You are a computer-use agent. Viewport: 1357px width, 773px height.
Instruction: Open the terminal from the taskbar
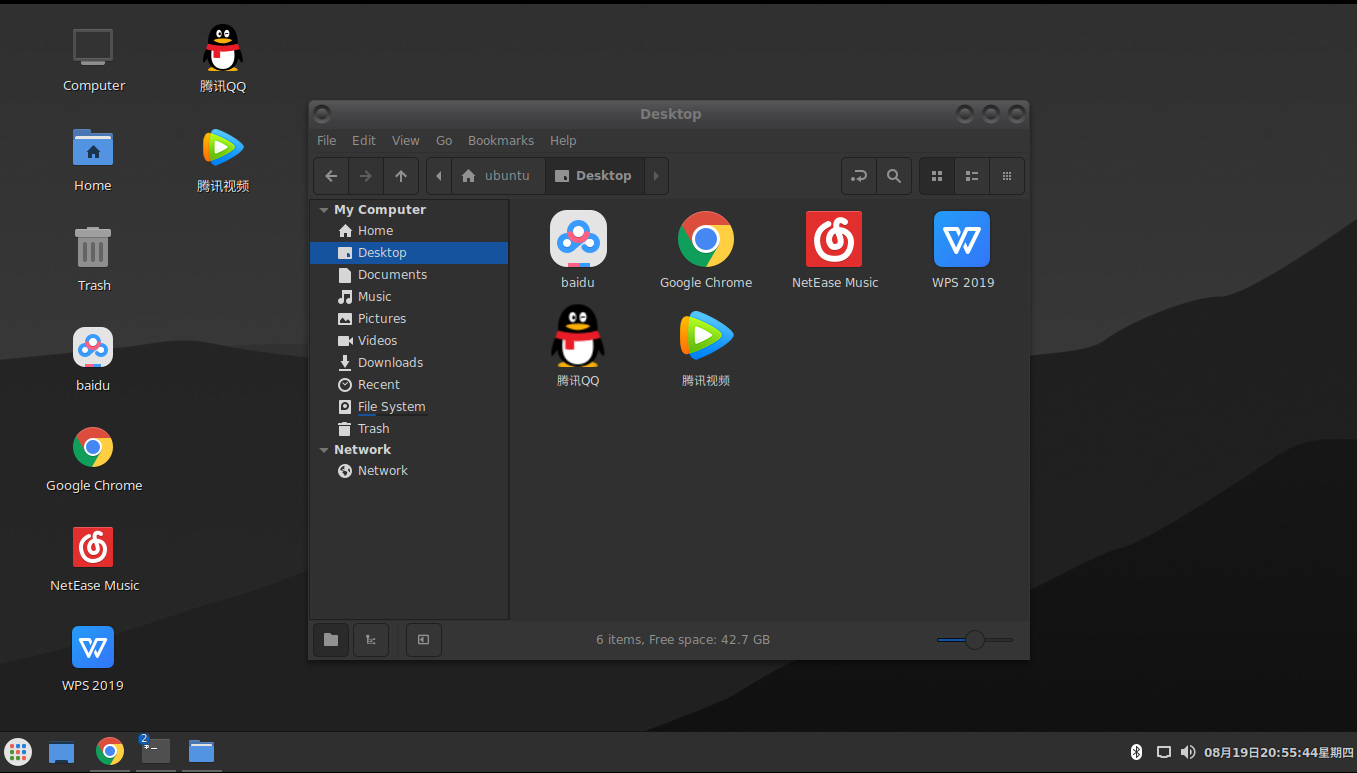point(156,752)
